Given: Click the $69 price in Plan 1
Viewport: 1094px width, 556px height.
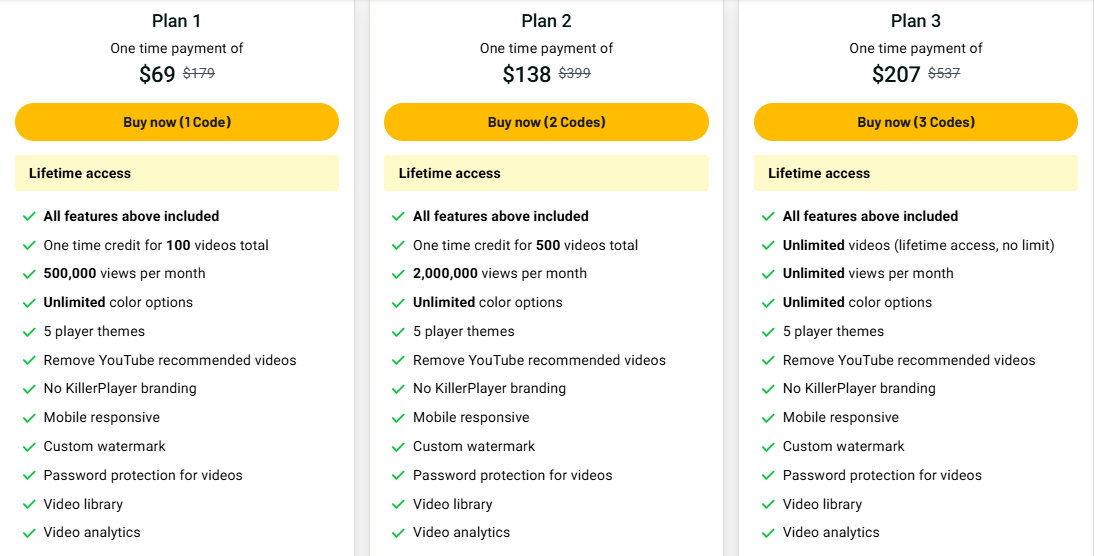Looking at the screenshot, I should coord(157,74).
